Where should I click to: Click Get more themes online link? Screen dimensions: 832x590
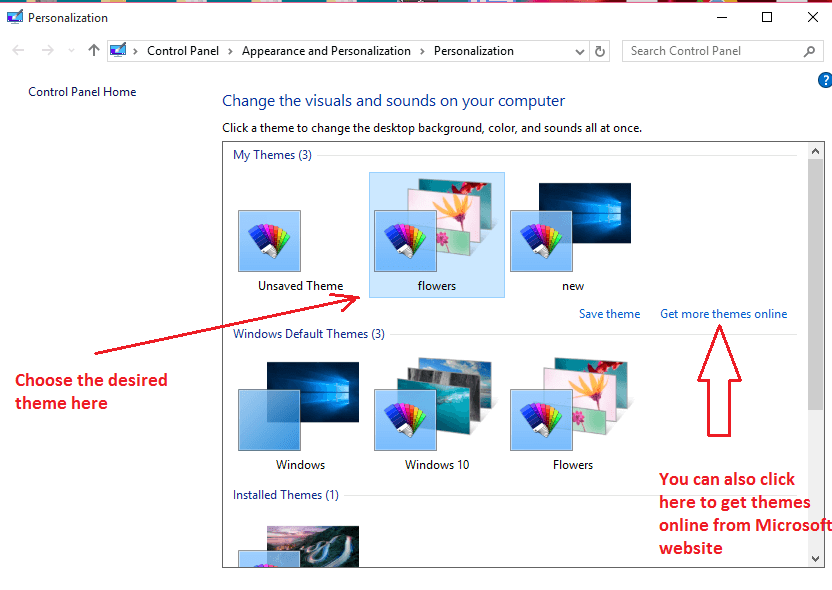click(724, 314)
